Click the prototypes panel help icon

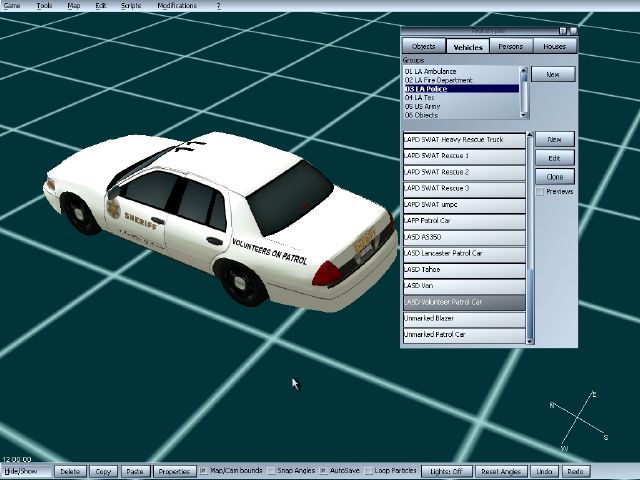[x=563, y=31]
